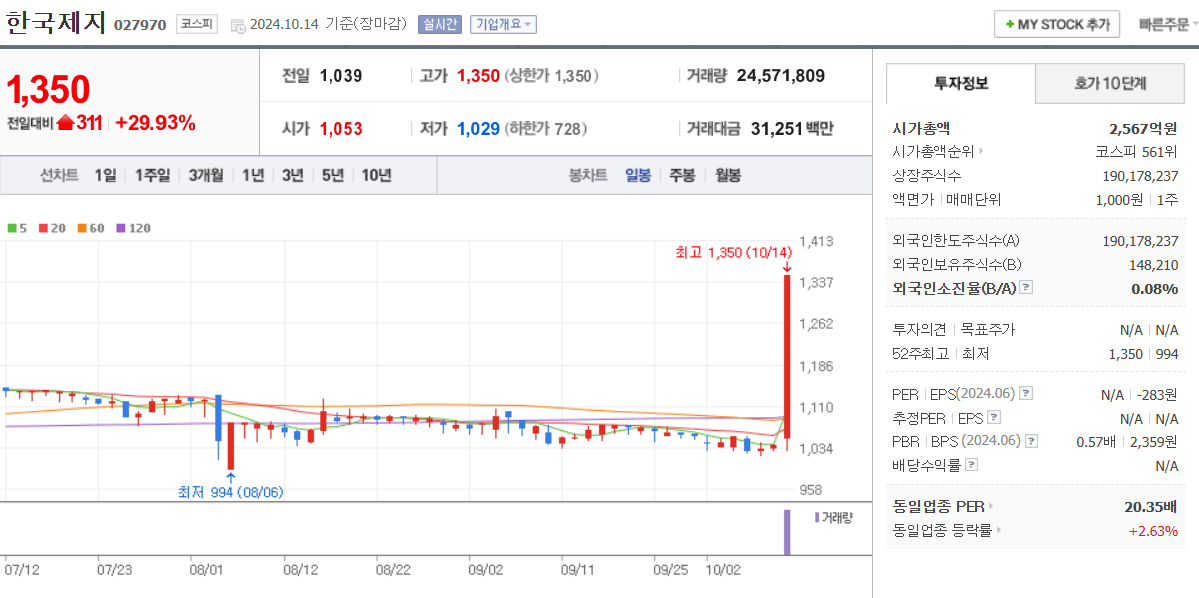Click the 08/12 date axis label
The height and width of the screenshot is (598, 1199).
[x=301, y=570]
